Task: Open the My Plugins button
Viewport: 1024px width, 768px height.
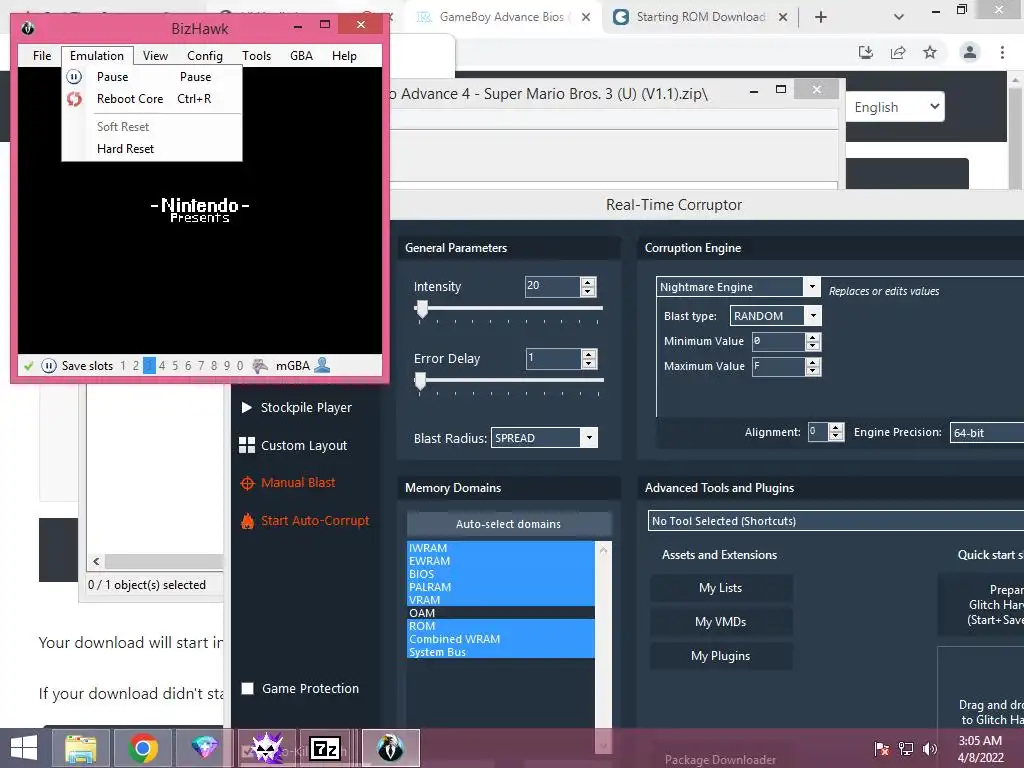Action: pyautogui.click(x=721, y=656)
